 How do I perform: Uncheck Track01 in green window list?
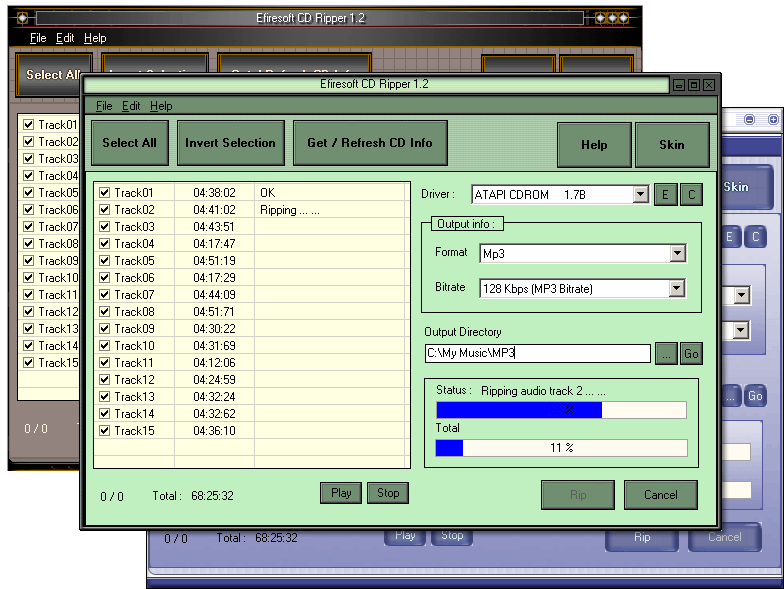point(104,193)
